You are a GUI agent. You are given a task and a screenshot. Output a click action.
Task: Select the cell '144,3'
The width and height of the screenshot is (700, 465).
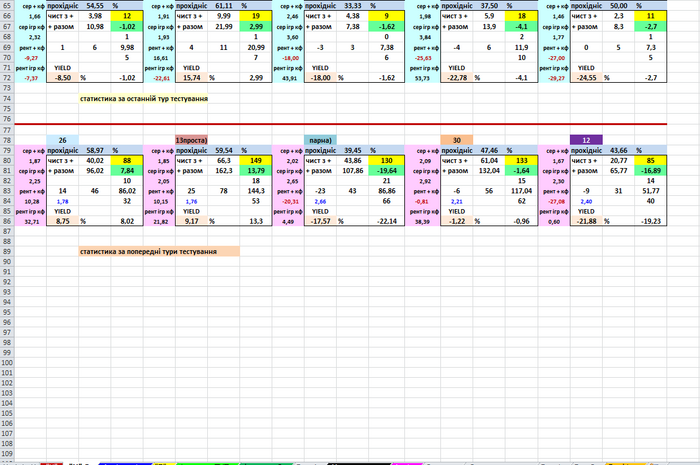tap(256, 191)
